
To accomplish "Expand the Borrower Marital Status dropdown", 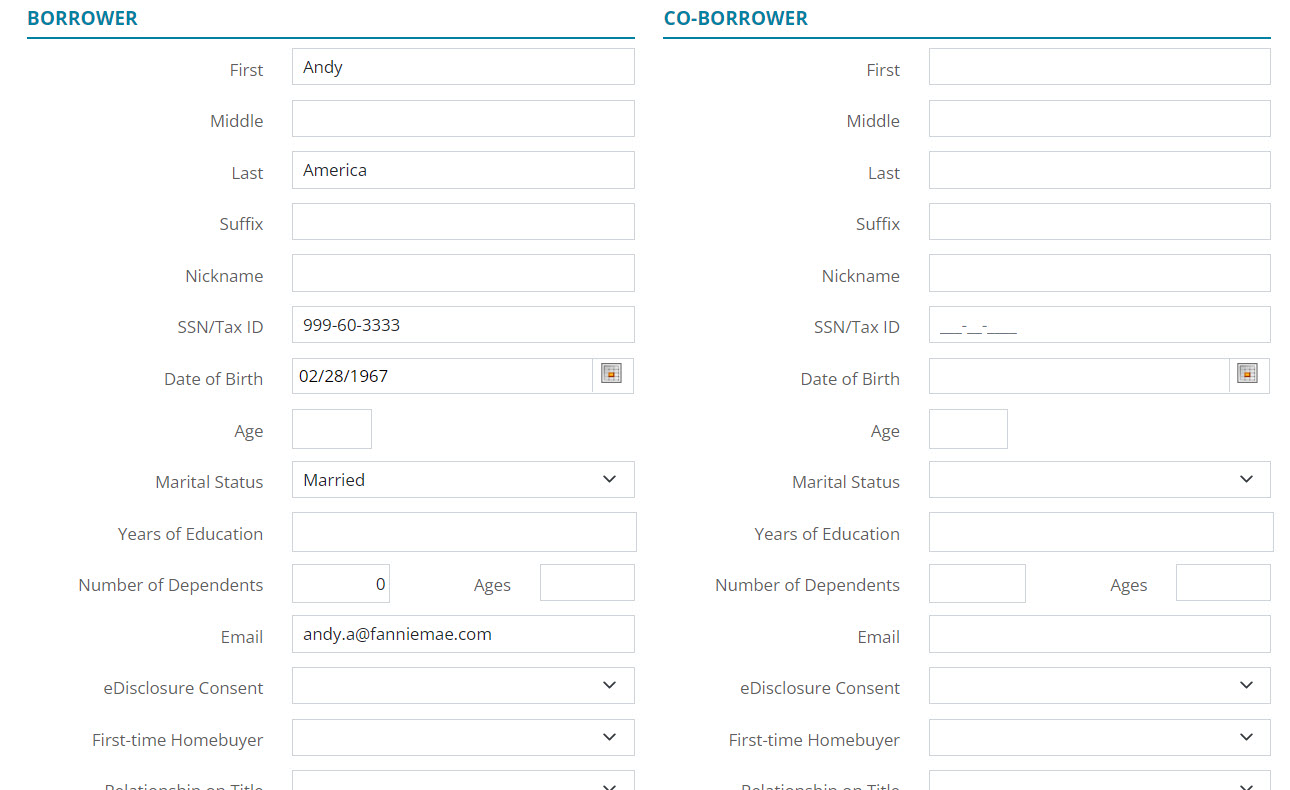I will pyautogui.click(x=463, y=480).
